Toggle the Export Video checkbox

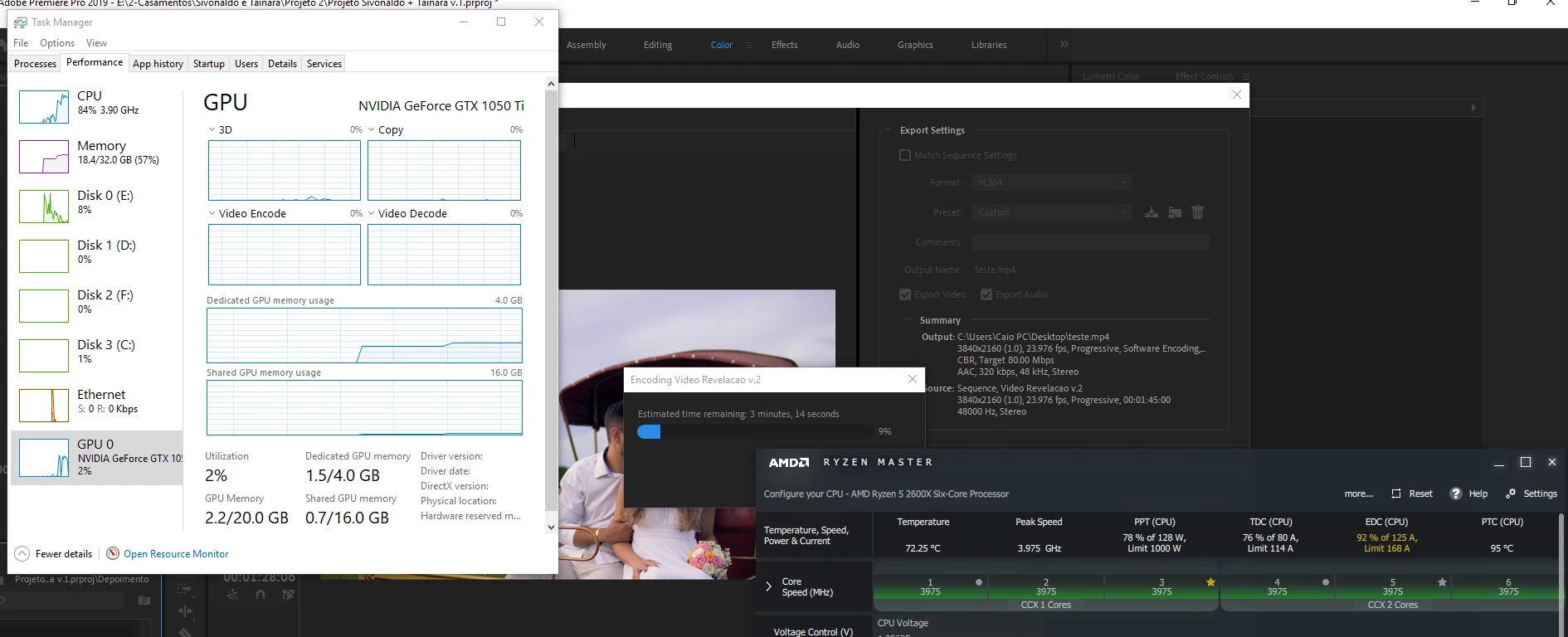(905, 294)
